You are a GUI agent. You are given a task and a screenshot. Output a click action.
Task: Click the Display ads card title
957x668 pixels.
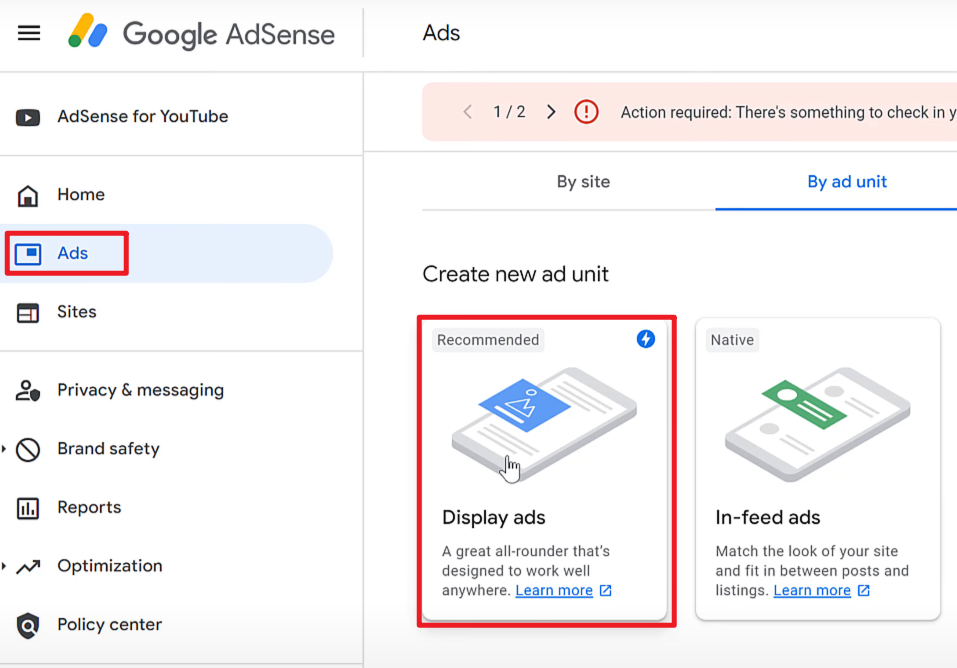click(x=493, y=518)
